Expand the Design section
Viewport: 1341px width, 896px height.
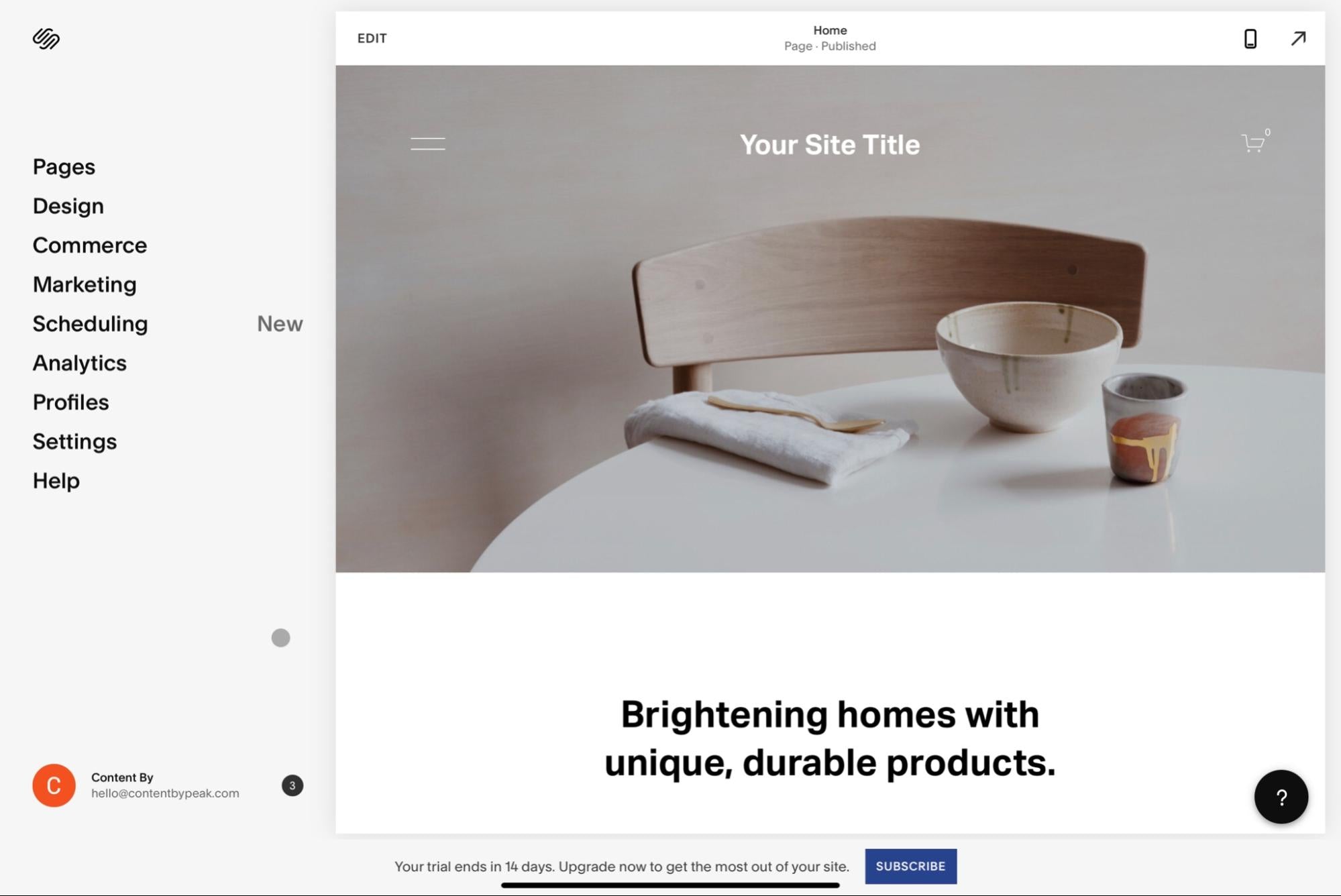[x=67, y=205]
